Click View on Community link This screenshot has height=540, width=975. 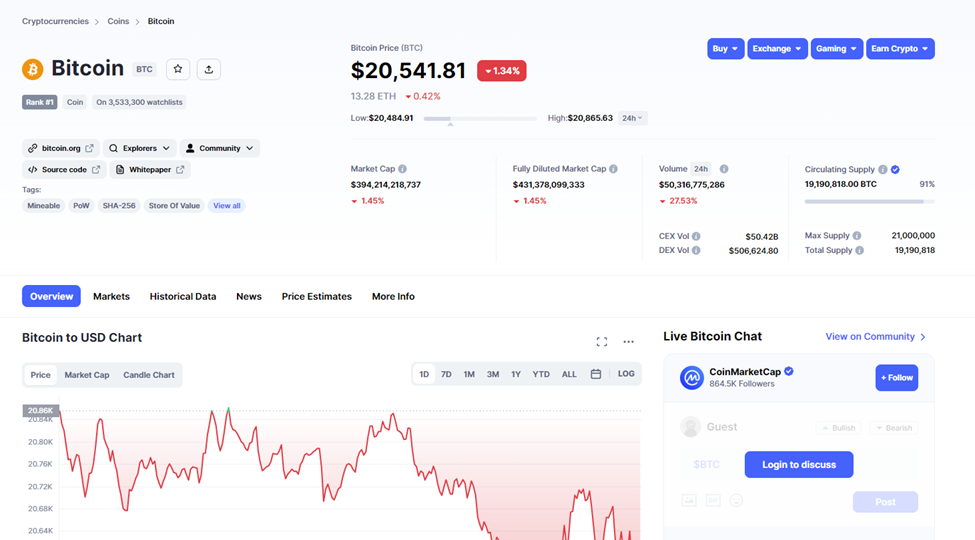click(x=876, y=337)
